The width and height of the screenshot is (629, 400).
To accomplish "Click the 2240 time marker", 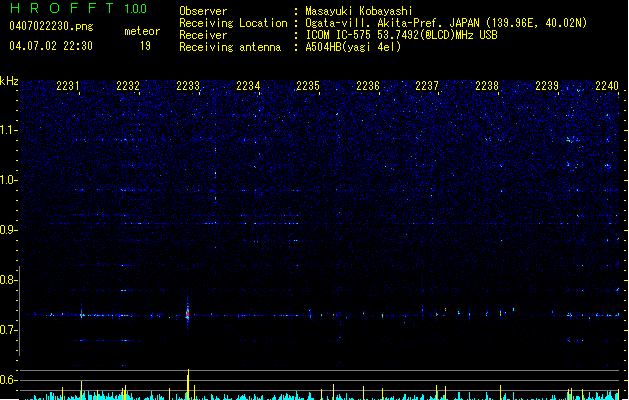I will click(x=607, y=86).
